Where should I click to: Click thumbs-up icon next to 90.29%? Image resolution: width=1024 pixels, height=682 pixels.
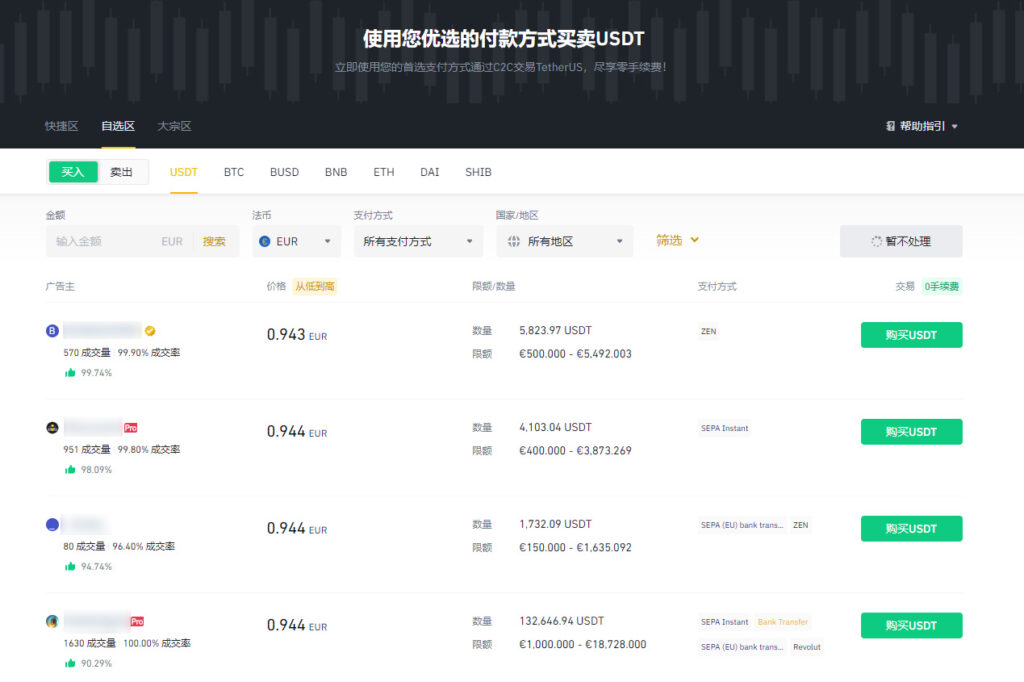pos(70,663)
